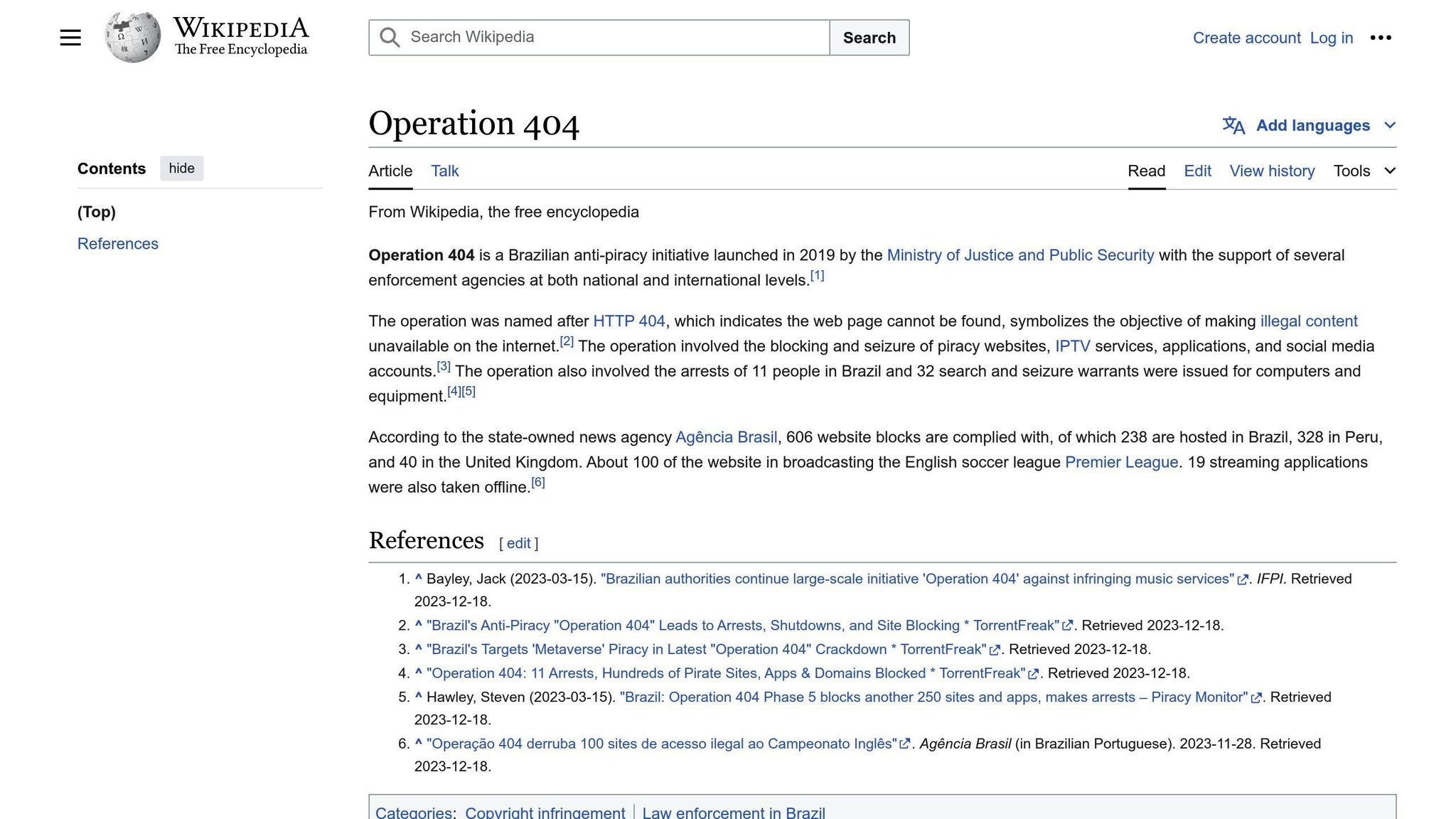This screenshot has width=1456, height=819.
Task: Open '11 Arrests, Hundreds of Pirate Sites' reference
Action: (x=726, y=673)
